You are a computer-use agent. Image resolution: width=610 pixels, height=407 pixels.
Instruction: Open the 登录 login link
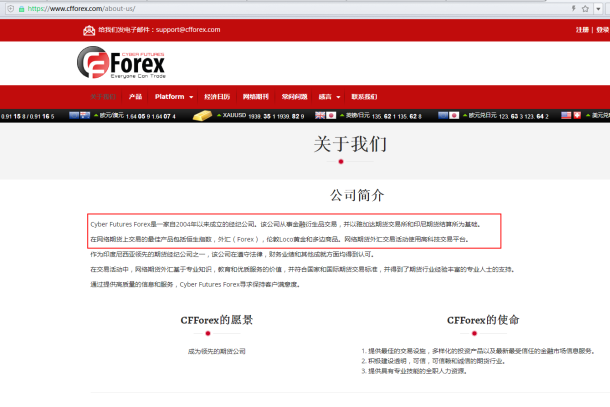603,30
